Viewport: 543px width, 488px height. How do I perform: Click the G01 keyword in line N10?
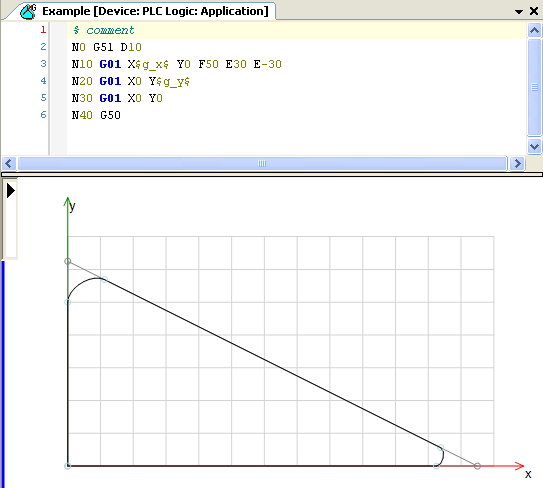point(110,64)
